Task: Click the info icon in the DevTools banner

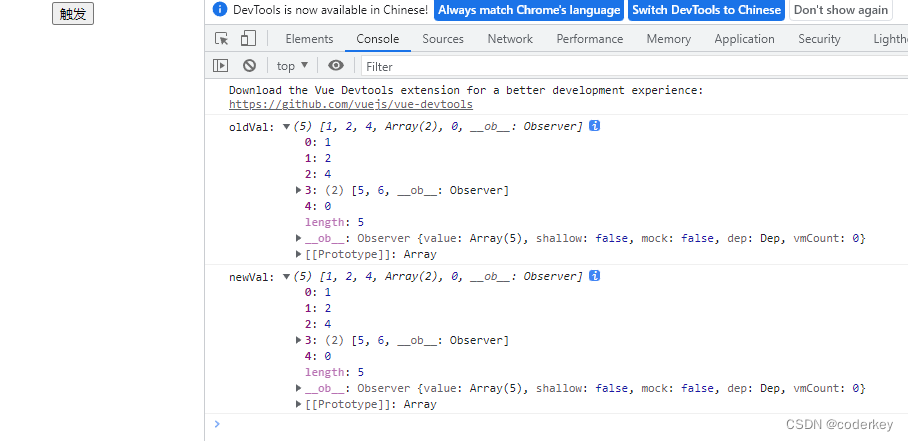Action: pyautogui.click(x=219, y=9)
